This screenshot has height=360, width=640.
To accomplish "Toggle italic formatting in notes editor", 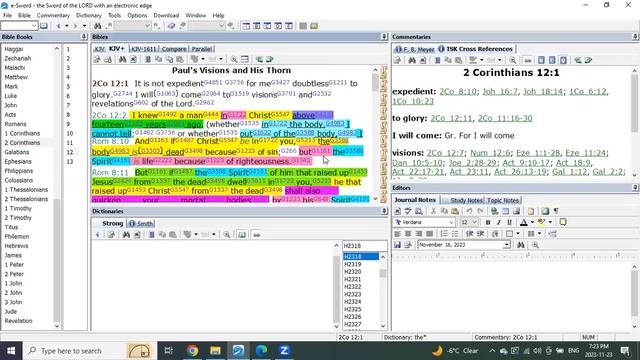I will [498, 222].
